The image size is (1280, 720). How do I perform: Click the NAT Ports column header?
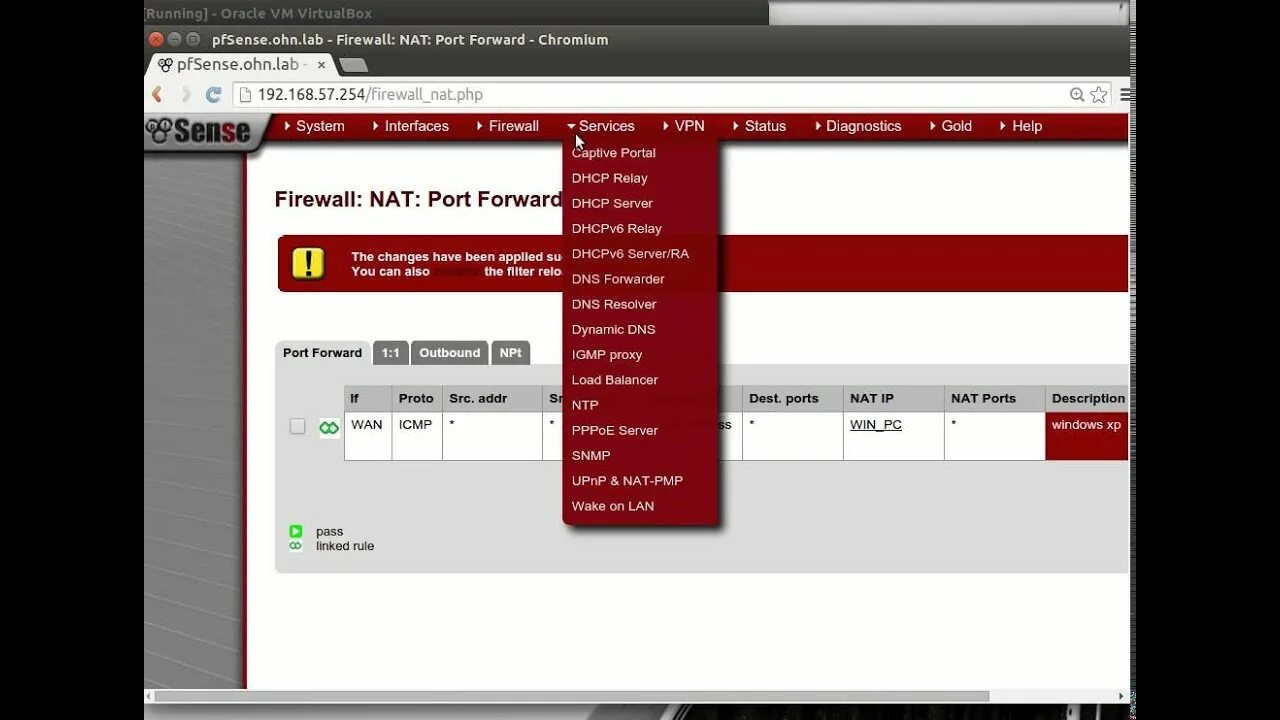click(994, 398)
